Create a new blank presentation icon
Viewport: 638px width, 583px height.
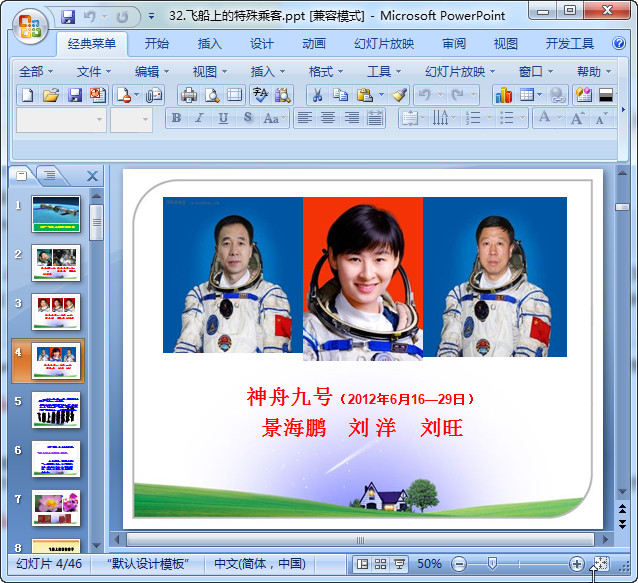(x=28, y=95)
